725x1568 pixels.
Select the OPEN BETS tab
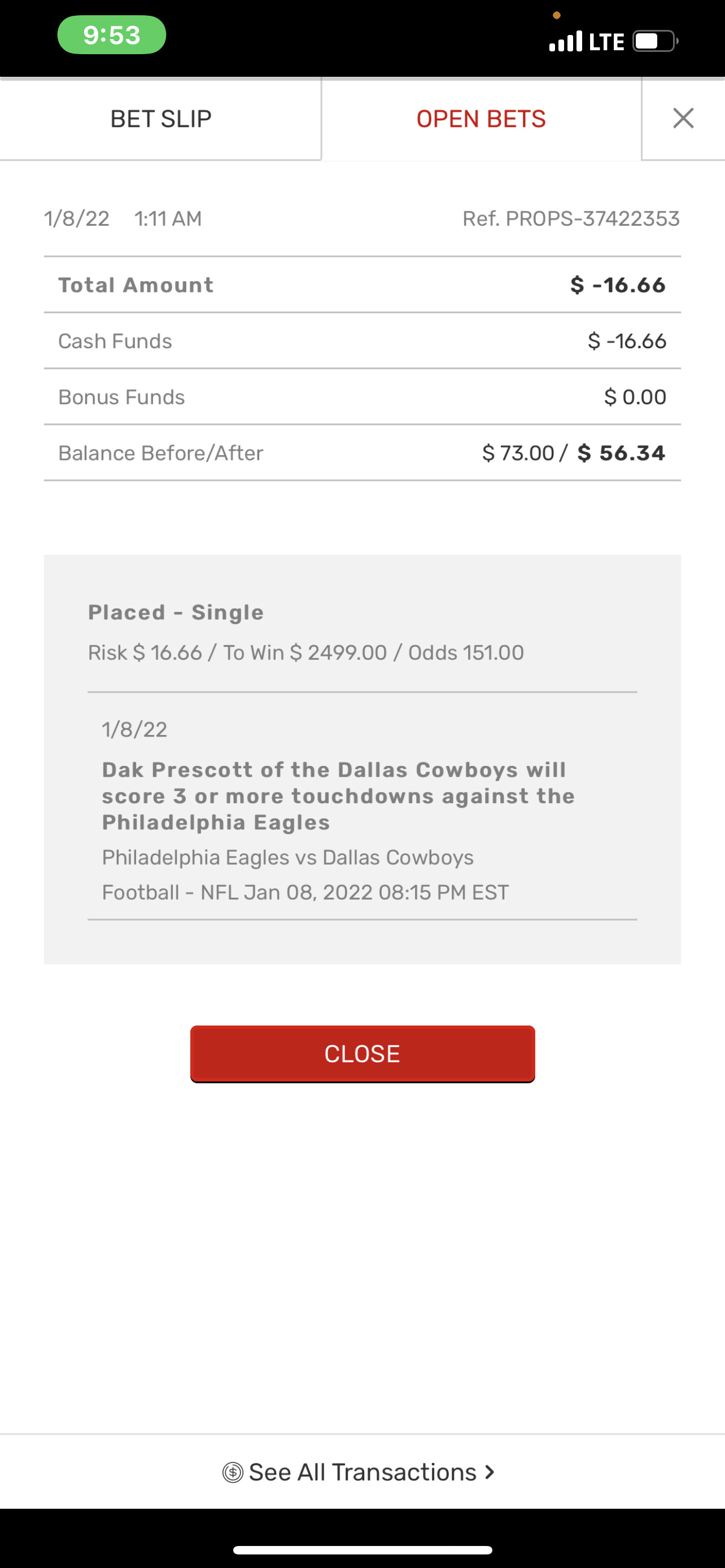[481, 119]
